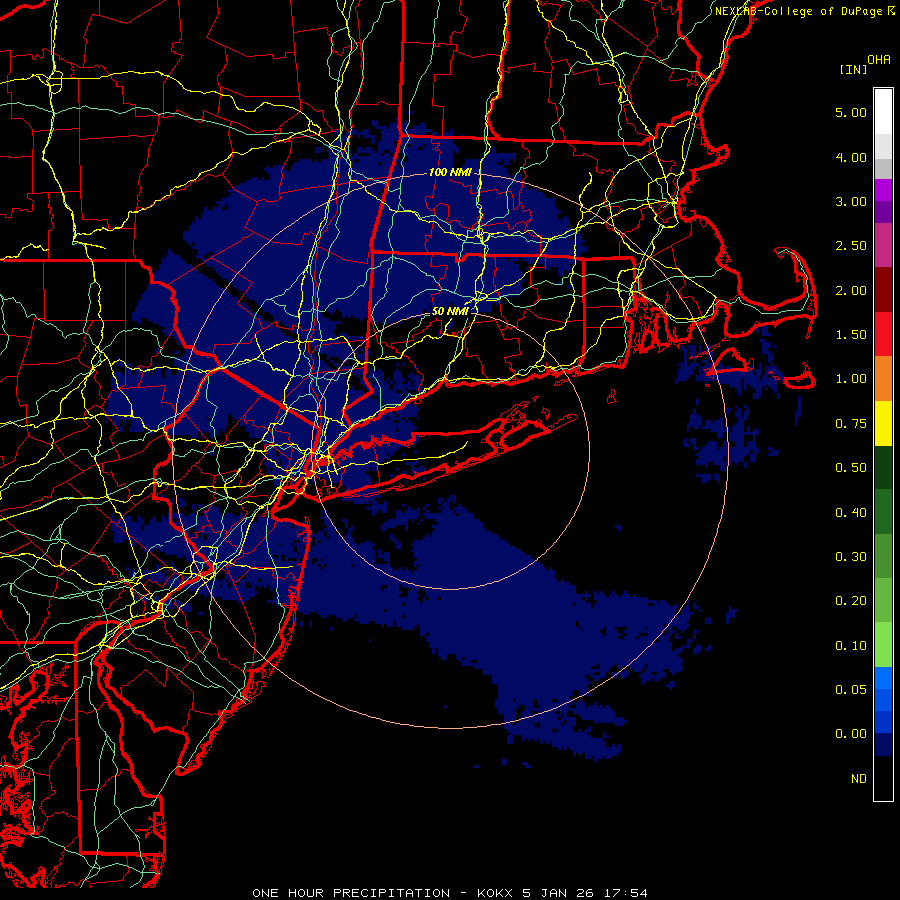Select the orange swatch beside 1.00
The width and height of the screenshot is (900, 900).
[x=883, y=379]
